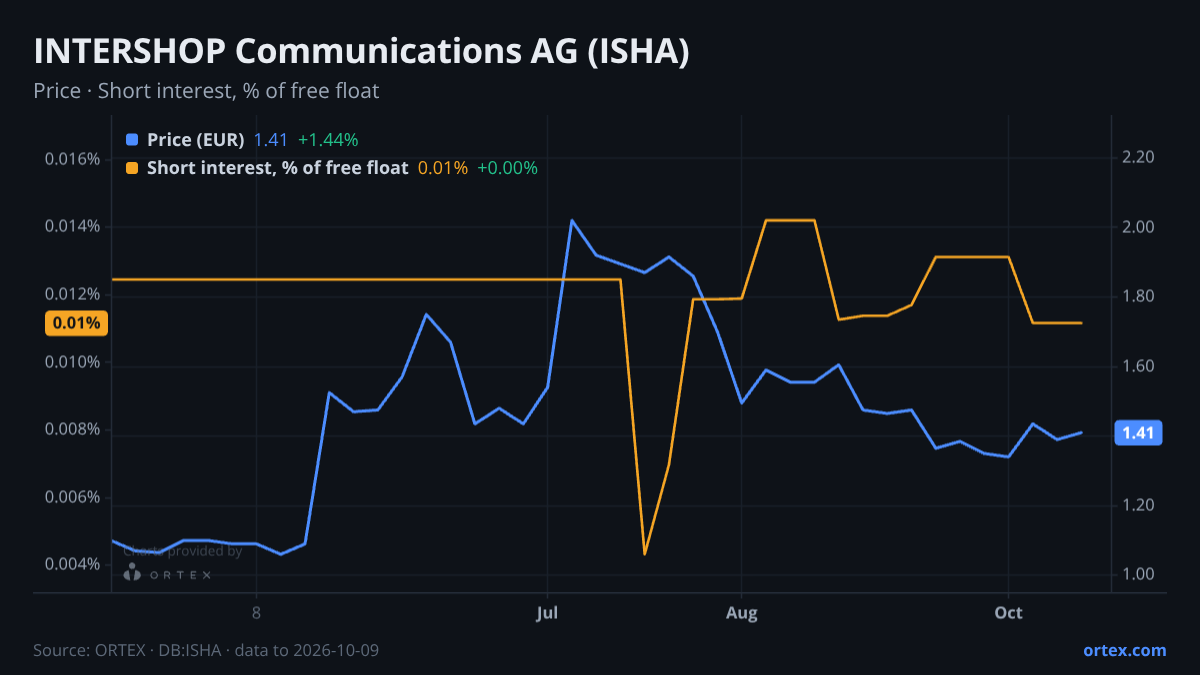Screen dimensions: 1200x675
Task: Click the 0.016% left axis label
Action: [72, 159]
